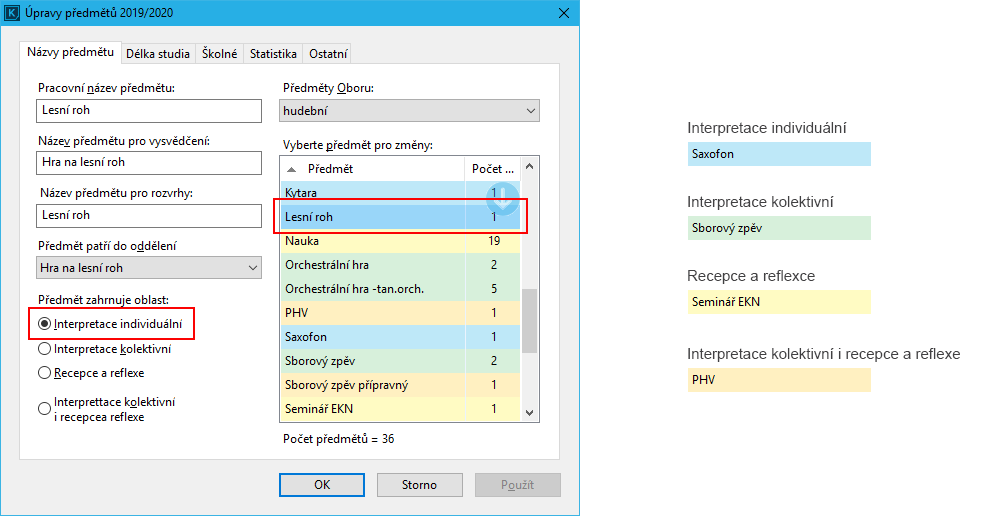Click the Pracovní název předmětu text field
1000x516 pixels.
point(146,111)
